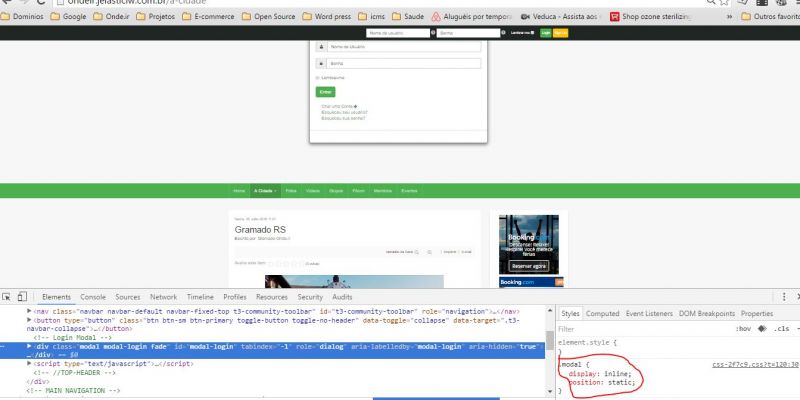Switch to the Profiles tab
This screenshot has height=400, width=800.
click(x=235, y=297)
